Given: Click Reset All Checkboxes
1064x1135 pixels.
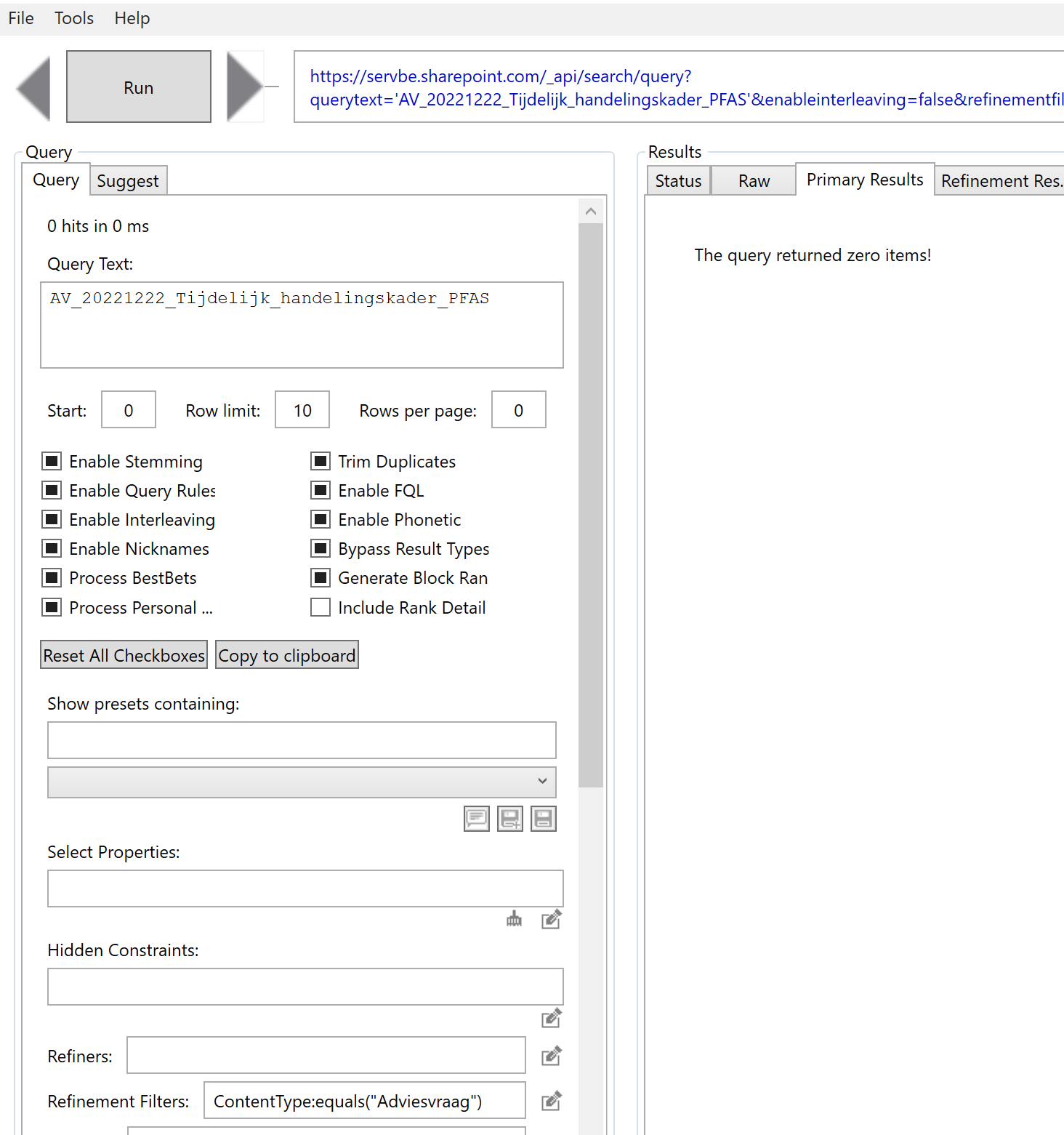Looking at the screenshot, I should click(124, 655).
